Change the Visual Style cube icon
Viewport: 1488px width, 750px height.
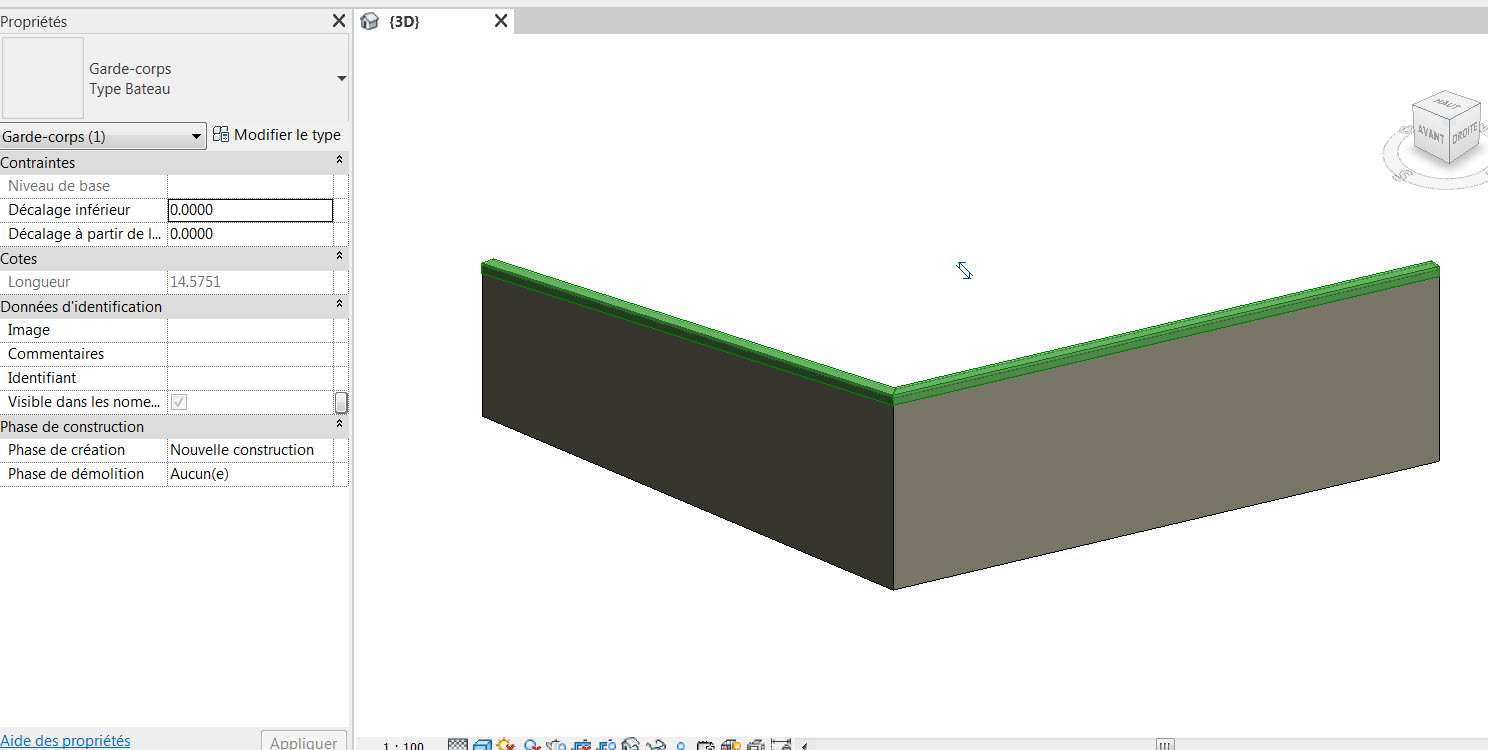pyautogui.click(x=482, y=745)
